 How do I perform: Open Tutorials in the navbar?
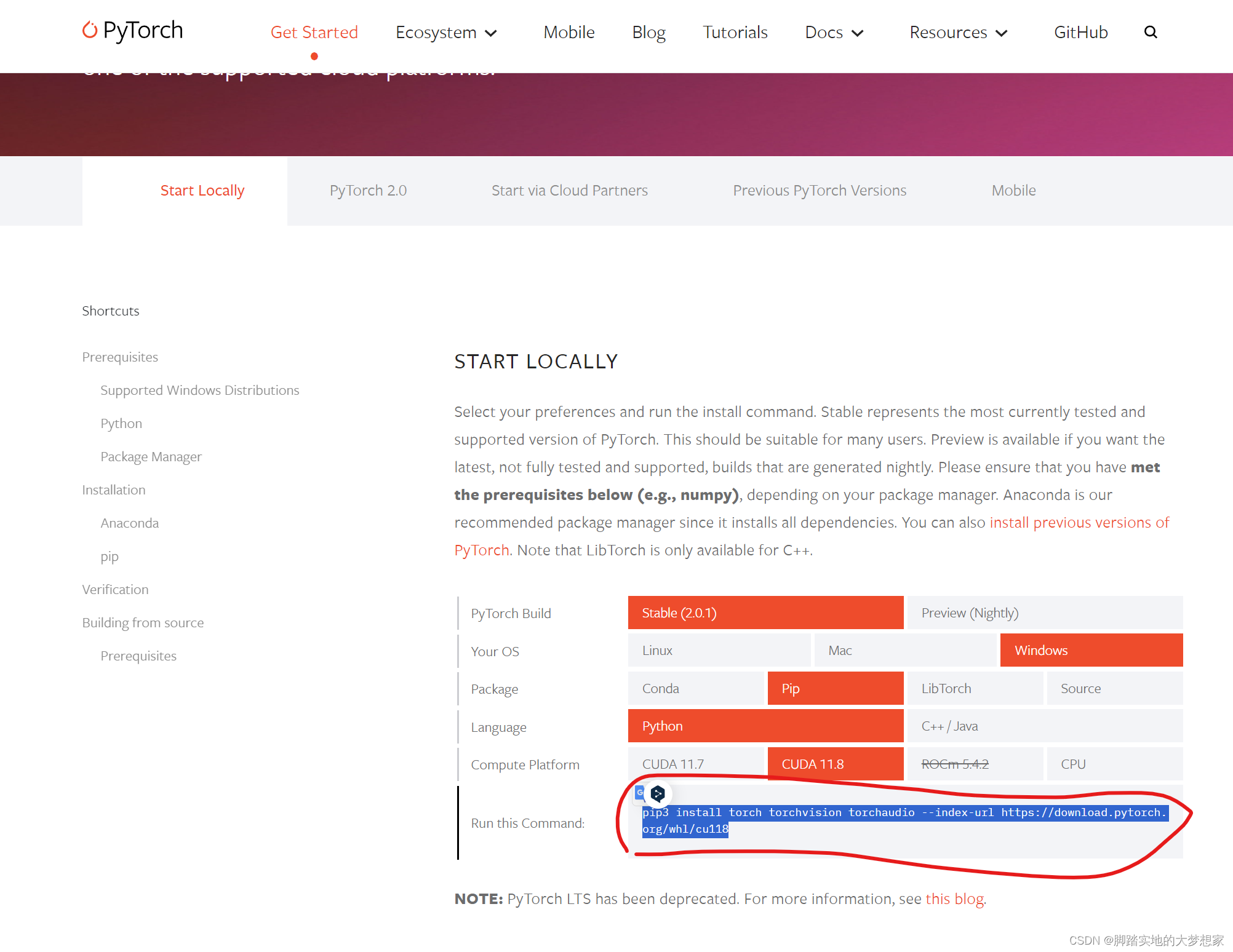pyautogui.click(x=735, y=32)
